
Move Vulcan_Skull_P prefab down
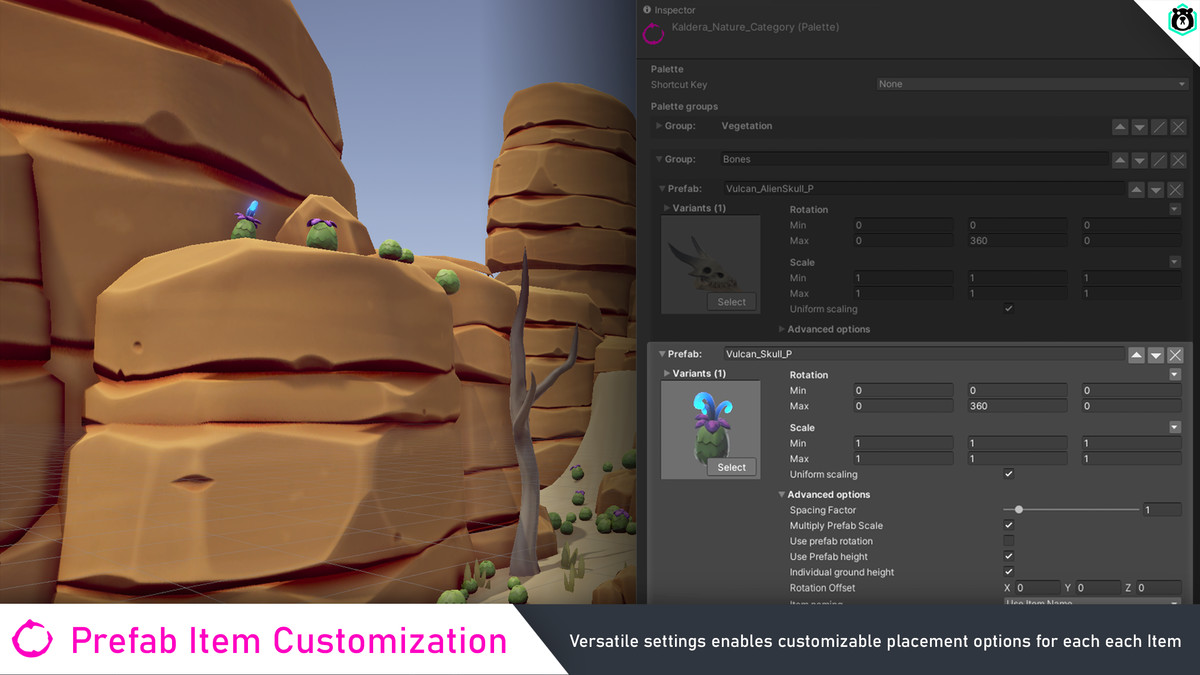click(1156, 355)
